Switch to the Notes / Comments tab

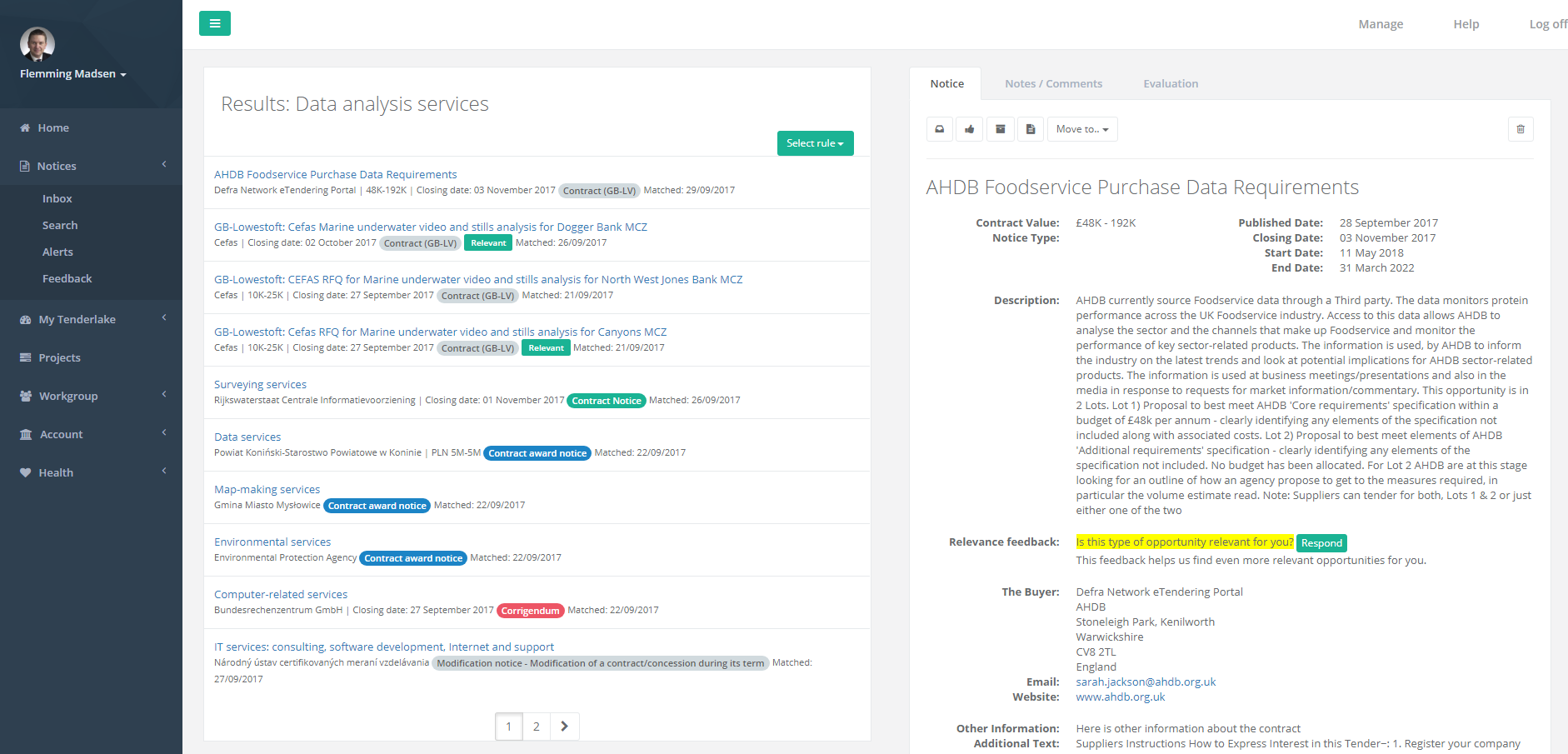click(x=1053, y=83)
